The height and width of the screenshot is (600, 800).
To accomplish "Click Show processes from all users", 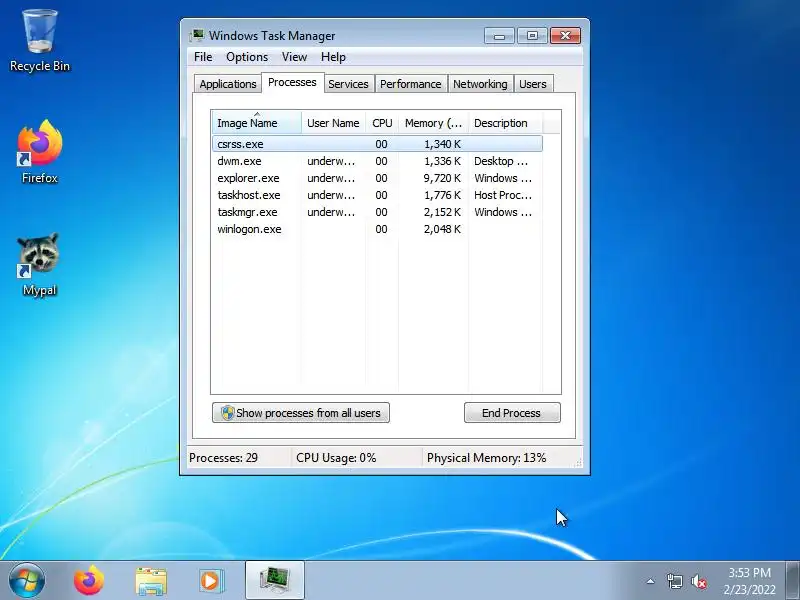I will (301, 413).
